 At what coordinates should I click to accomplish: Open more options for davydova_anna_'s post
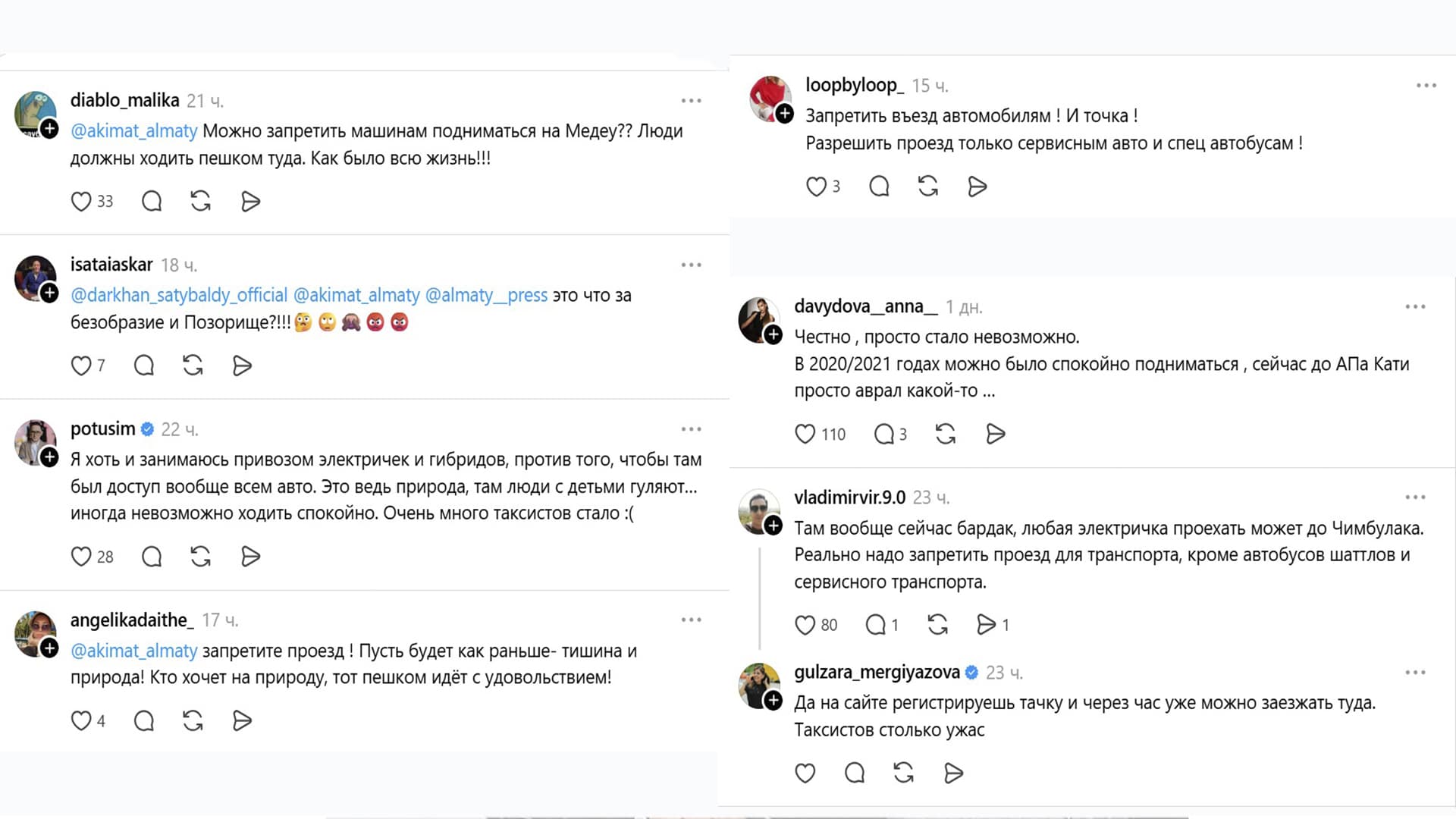coord(1415,307)
